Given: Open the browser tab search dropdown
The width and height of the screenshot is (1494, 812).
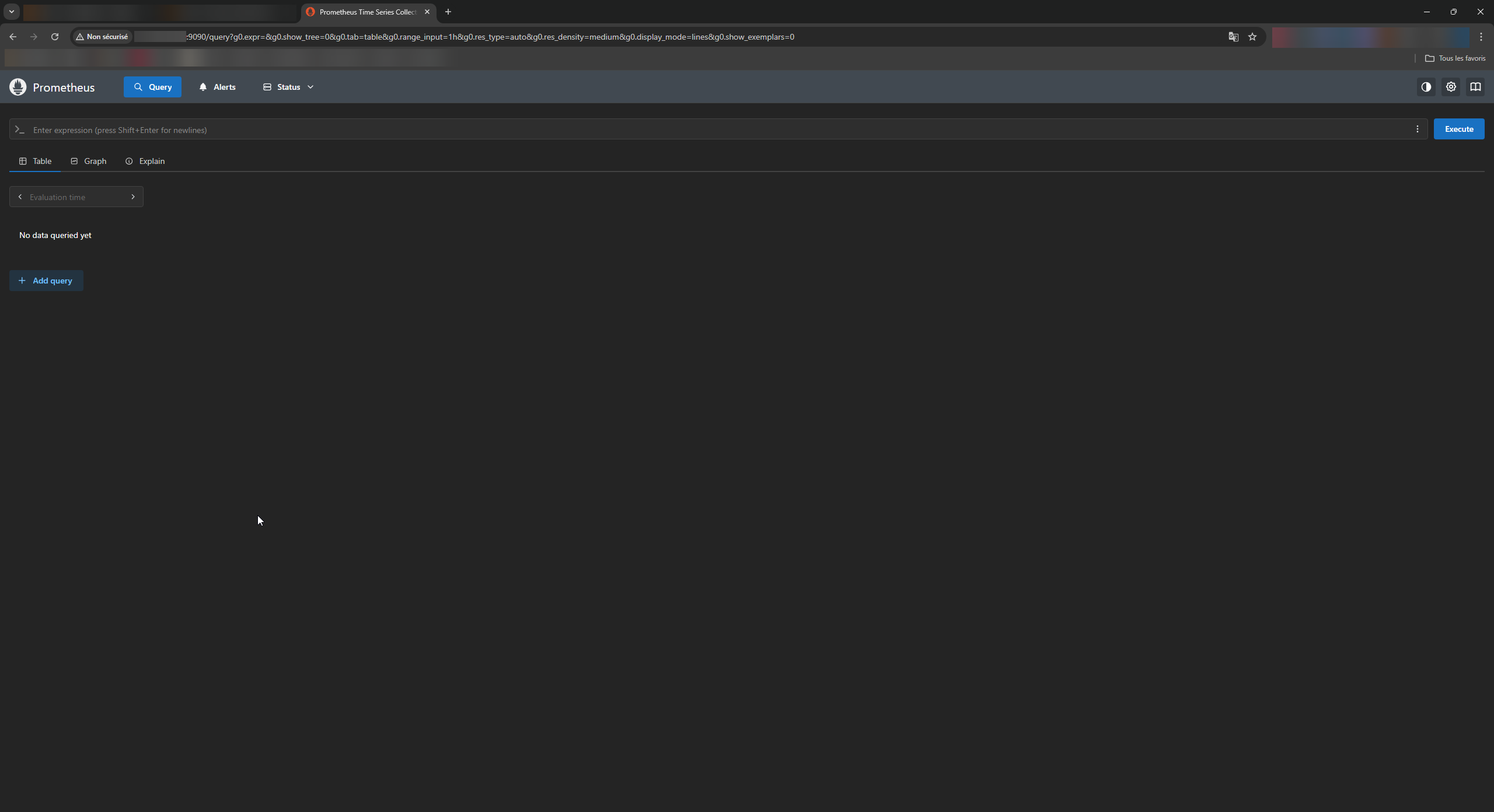Looking at the screenshot, I should pyautogui.click(x=11, y=12).
